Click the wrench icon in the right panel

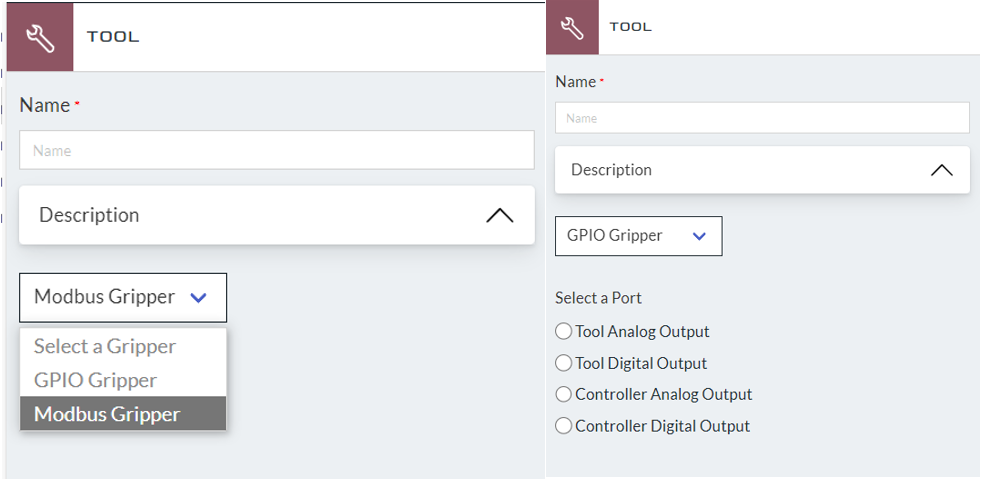(572, 28)
